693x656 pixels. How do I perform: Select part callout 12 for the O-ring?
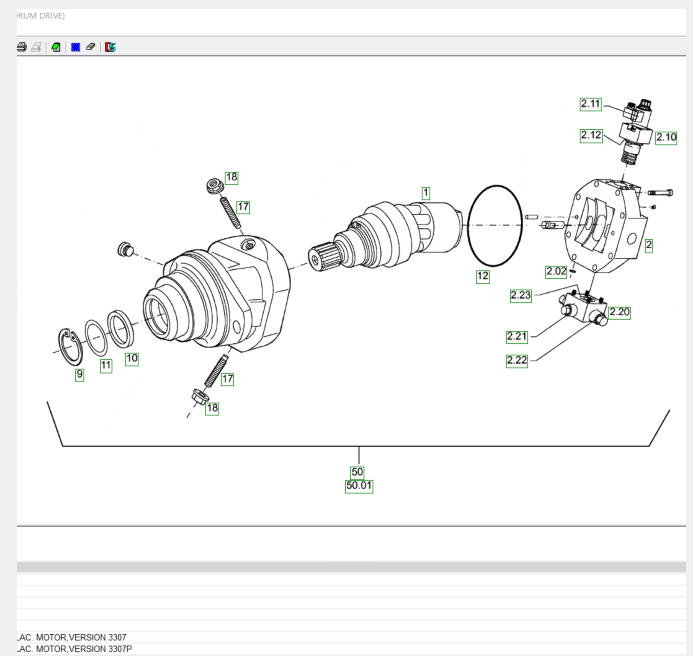(x=482, y=276)
